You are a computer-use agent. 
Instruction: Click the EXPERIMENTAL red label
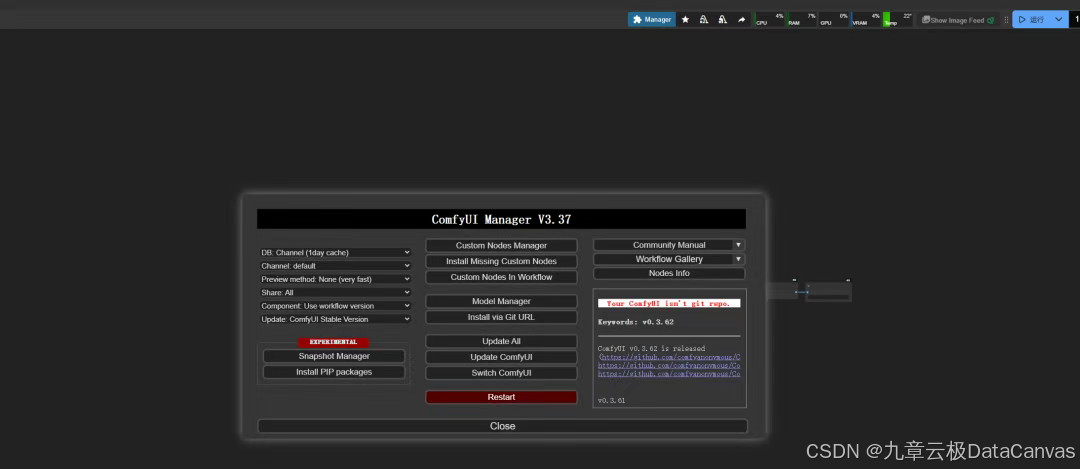(x=333, y=342)
